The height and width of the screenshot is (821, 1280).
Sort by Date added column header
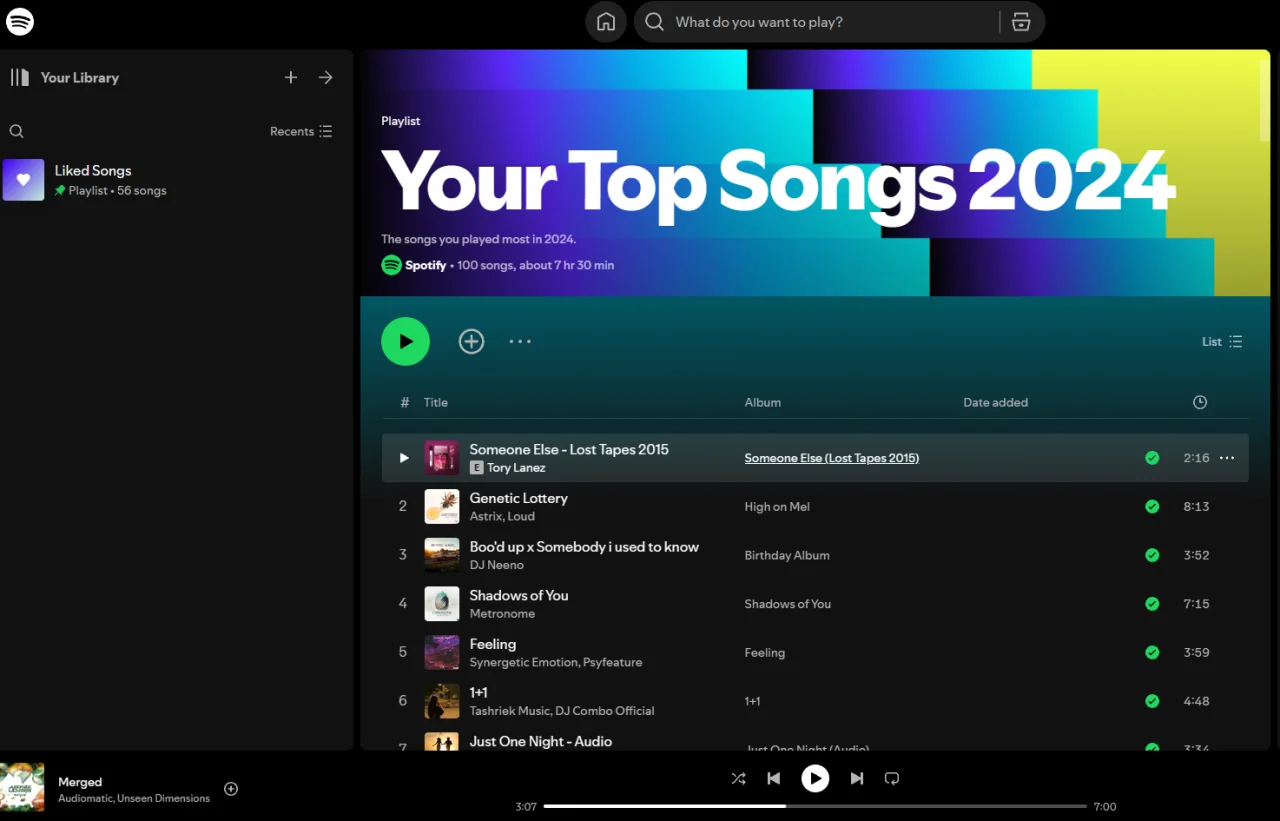click(995, 402)
